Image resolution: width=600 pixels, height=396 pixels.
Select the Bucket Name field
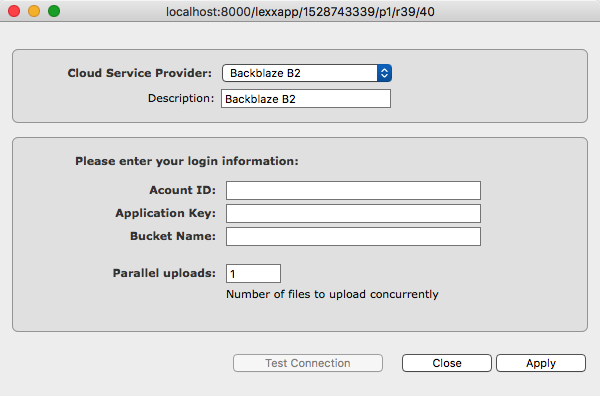[x=353, y=236]
